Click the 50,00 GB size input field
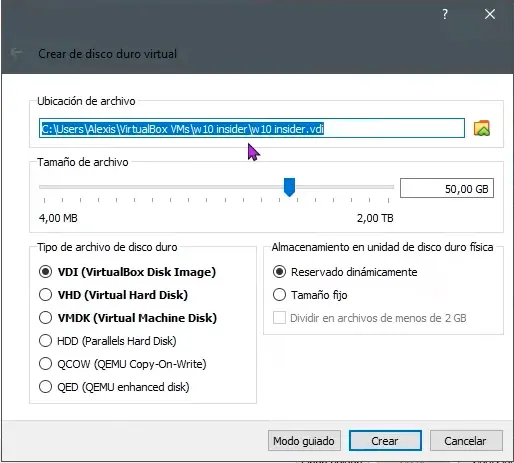Viewport: 514px width, 463px height. point(447,188)
